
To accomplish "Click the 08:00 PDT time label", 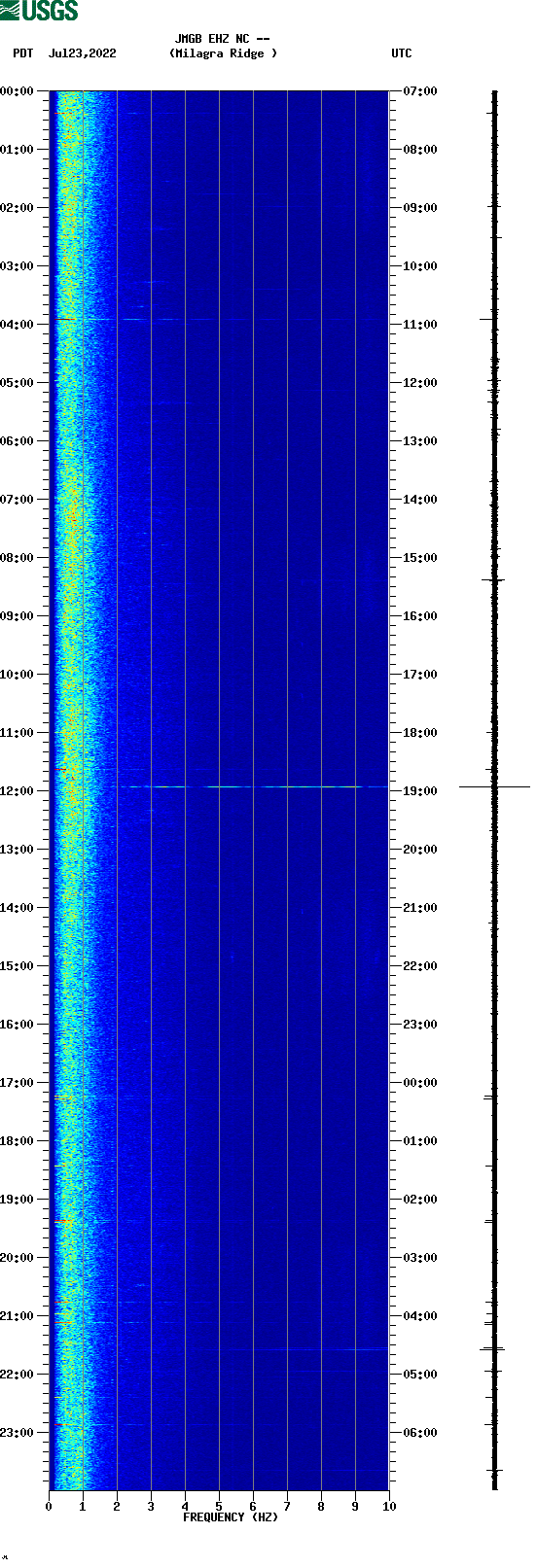I will coord(18,558).
